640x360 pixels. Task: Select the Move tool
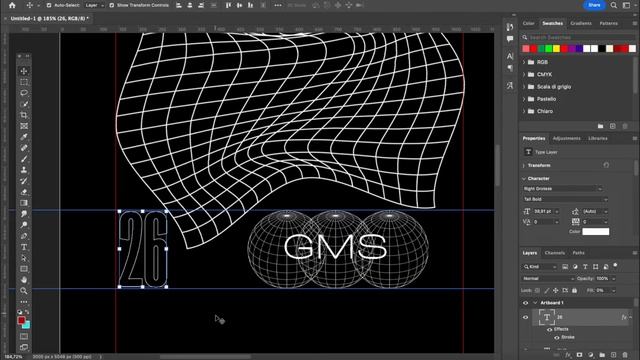point(24,71)
